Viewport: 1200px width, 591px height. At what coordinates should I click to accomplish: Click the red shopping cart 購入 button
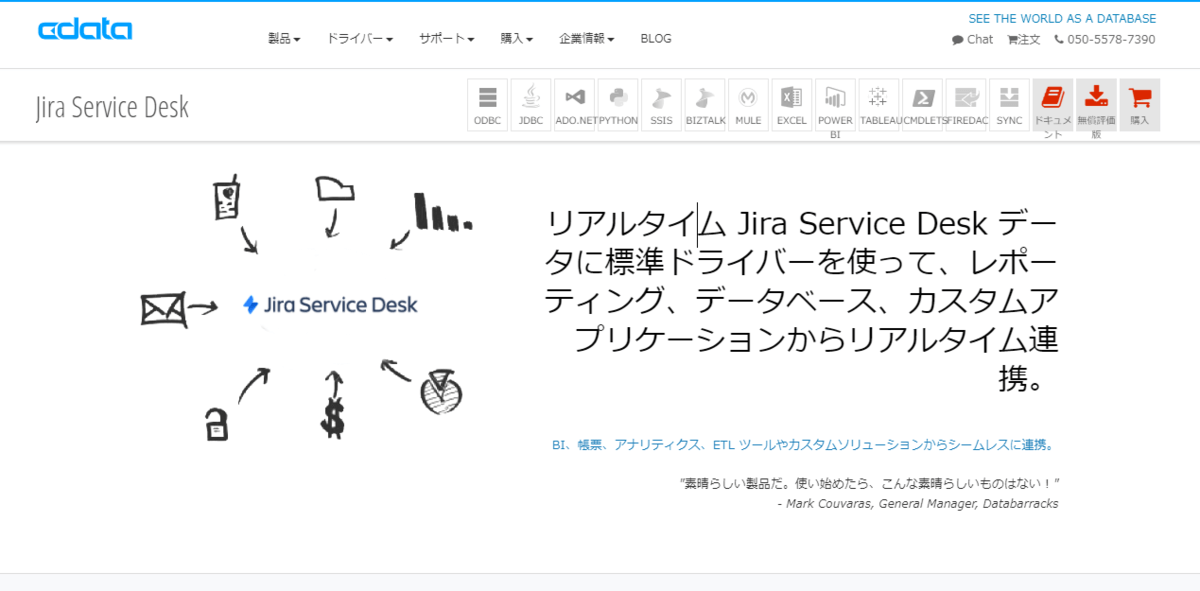point(1139,104)
